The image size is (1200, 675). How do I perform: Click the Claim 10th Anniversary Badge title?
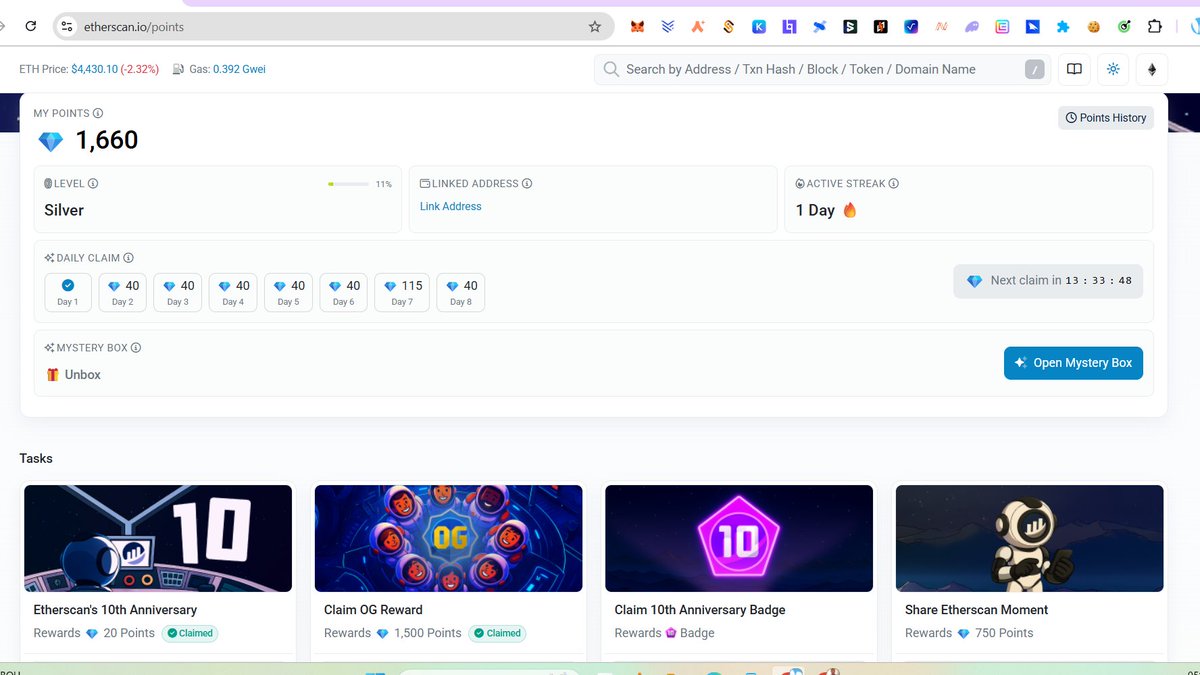pyautogui.click(x=700, y=610)
